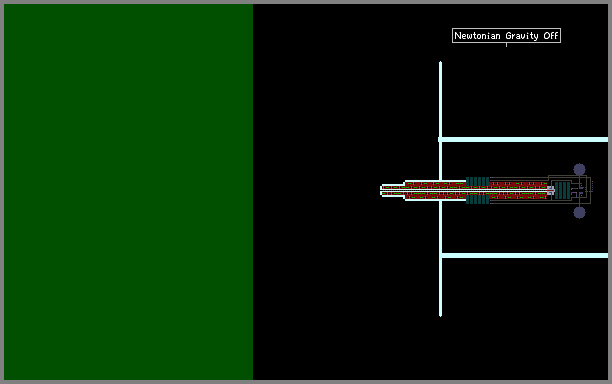The height and width of the screenshot is (384, 612).
Task: Click the narrow white tip at the barrel's left end
Action: pyautogui.click(x=392, y=190)
